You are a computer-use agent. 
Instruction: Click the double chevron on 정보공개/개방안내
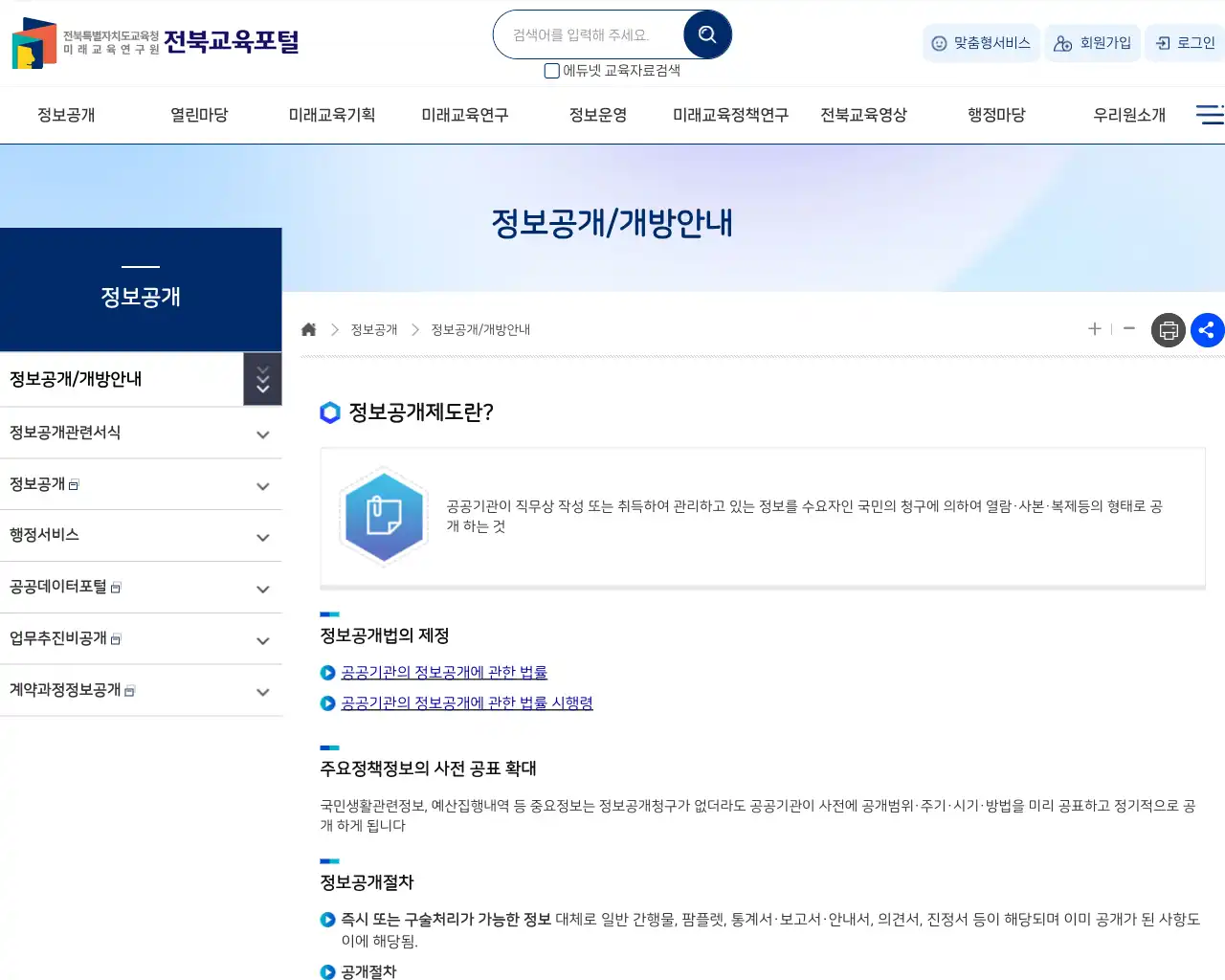click(x=262, y=379)
